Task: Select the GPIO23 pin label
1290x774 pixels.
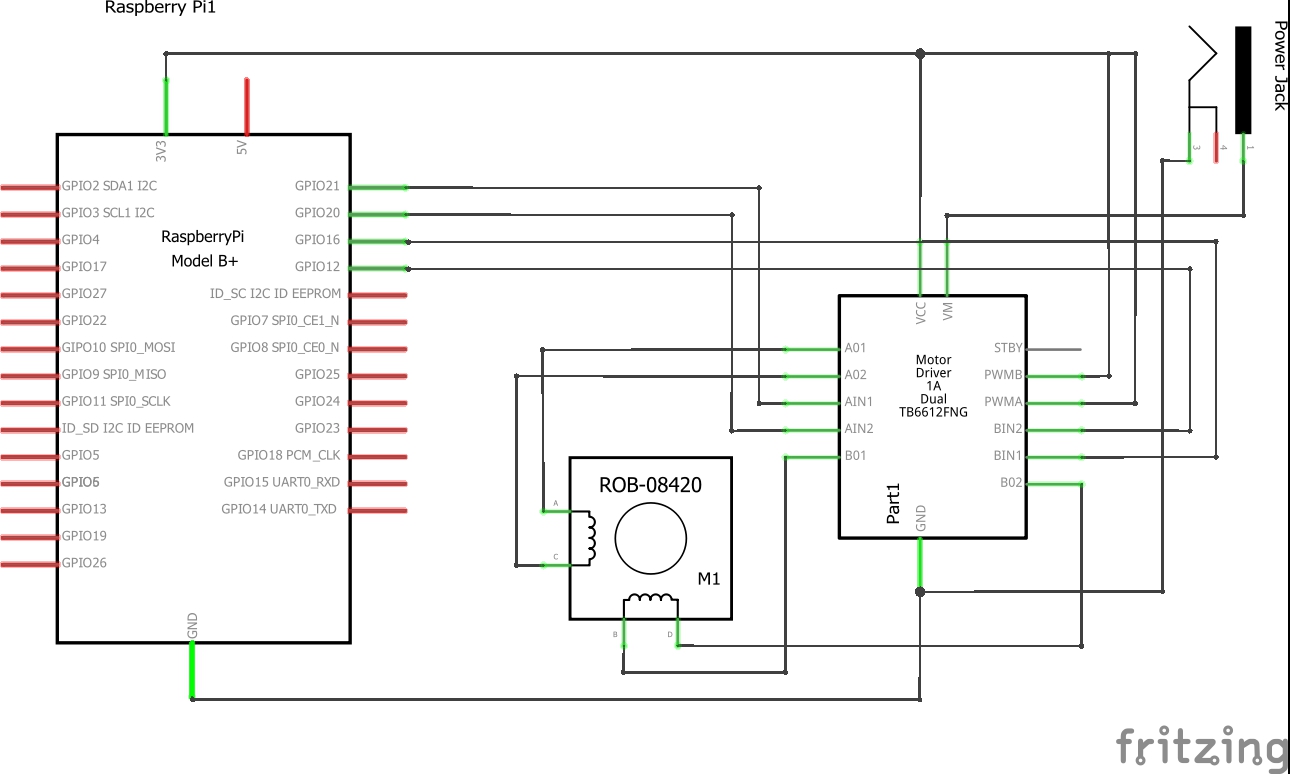Action: [x=317, y=428]
